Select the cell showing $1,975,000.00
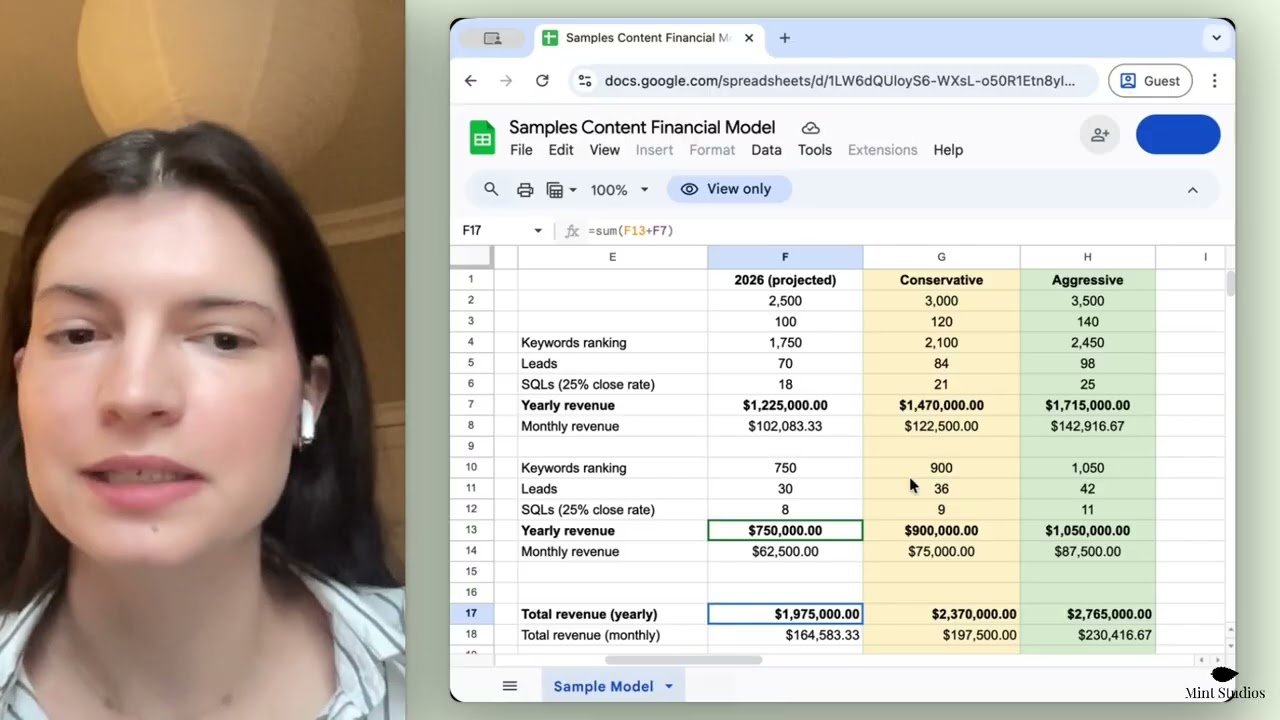Screen dimensions: 1280x720 pos(785,614)
